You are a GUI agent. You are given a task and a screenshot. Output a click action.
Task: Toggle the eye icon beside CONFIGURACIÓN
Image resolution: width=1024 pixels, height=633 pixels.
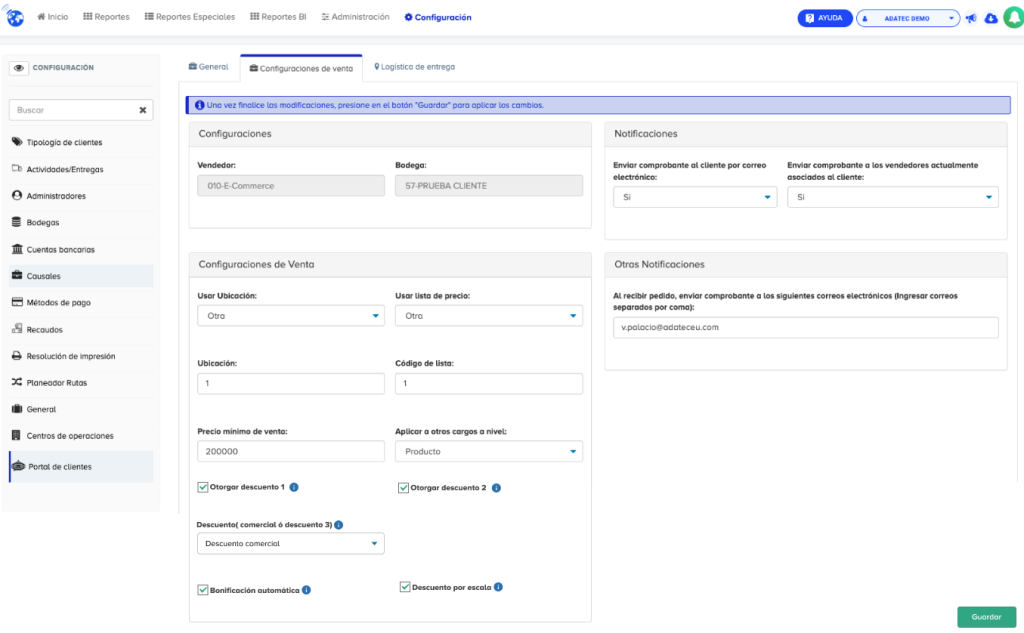point(19,68)
